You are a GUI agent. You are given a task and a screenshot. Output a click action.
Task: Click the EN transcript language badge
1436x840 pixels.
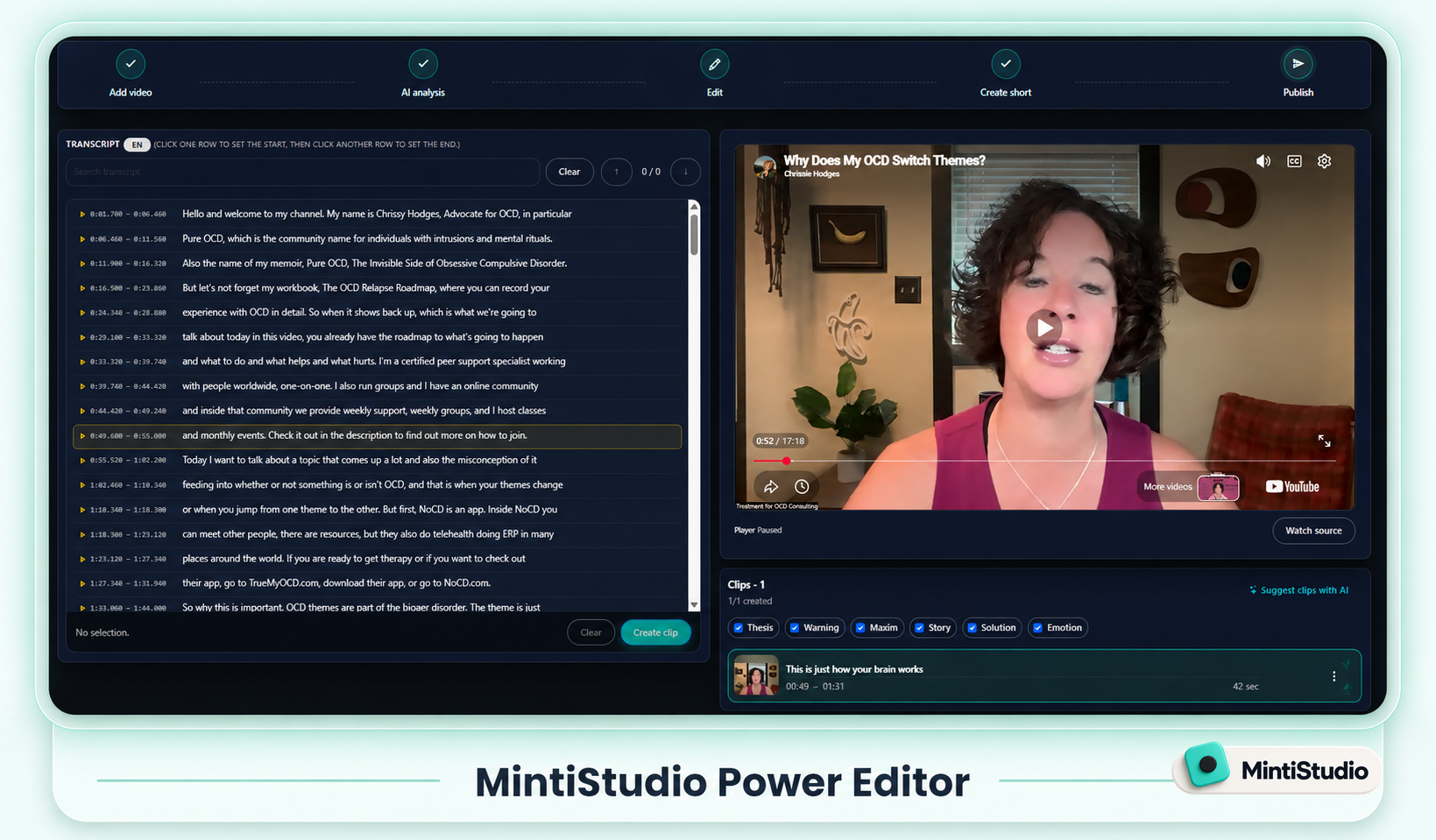(137, 145)
